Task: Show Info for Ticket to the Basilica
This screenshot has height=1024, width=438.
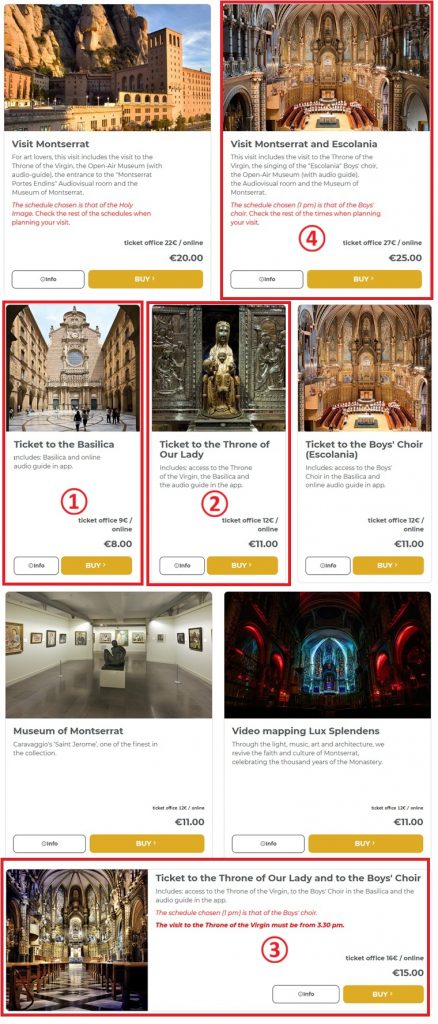Action: (x=36, y=566)
